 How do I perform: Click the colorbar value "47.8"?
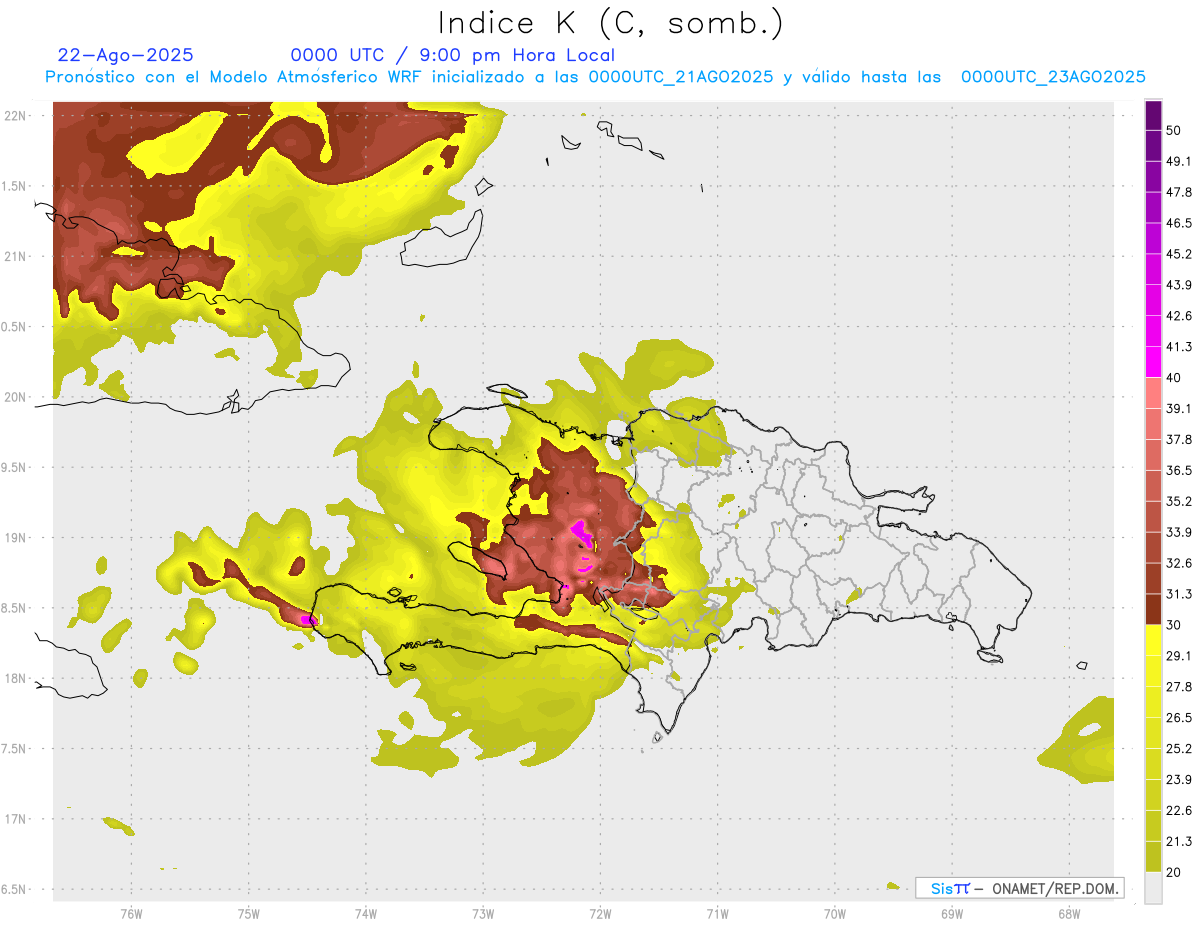[x=1179, y=192]
